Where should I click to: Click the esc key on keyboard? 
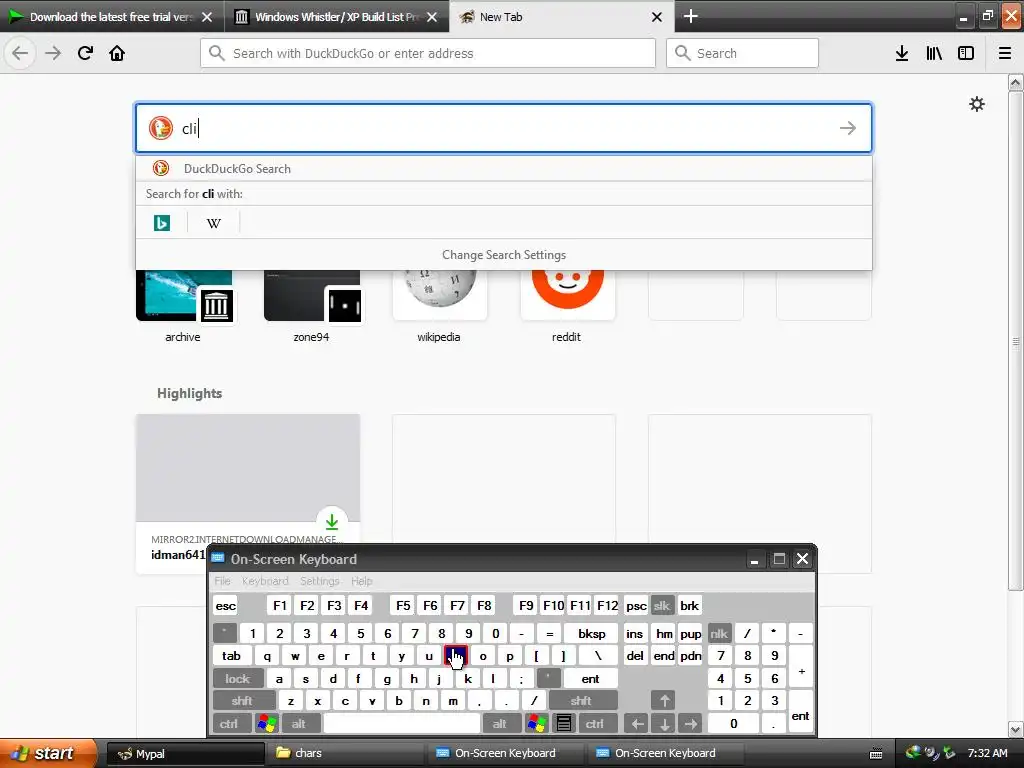point(225,605)
